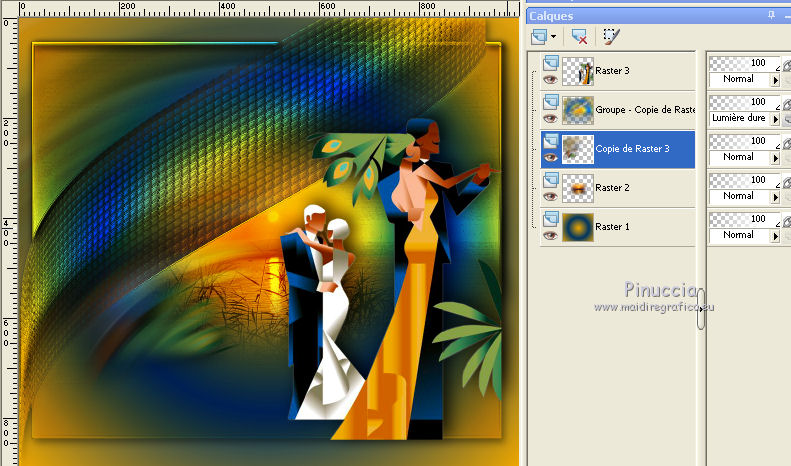This screenshot has width=791, height=466.
Task: Hide the Copie de Raster 3 layer
Action: tap(550, 157)
